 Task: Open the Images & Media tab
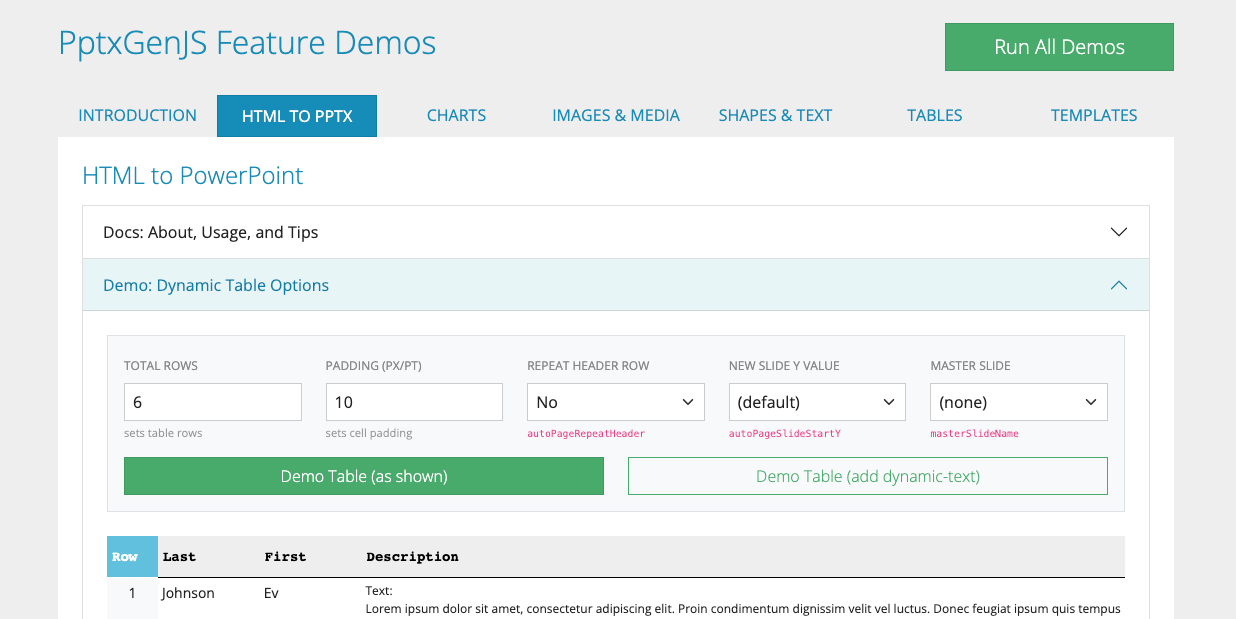616,115
